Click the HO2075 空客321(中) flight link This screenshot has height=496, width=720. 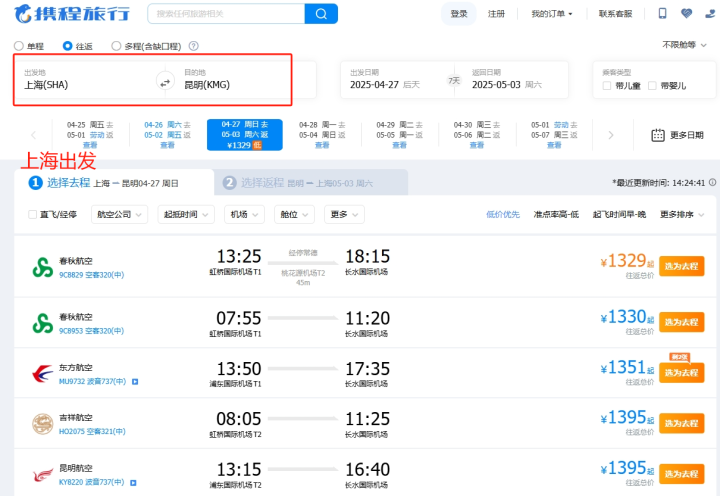(92, 431)
